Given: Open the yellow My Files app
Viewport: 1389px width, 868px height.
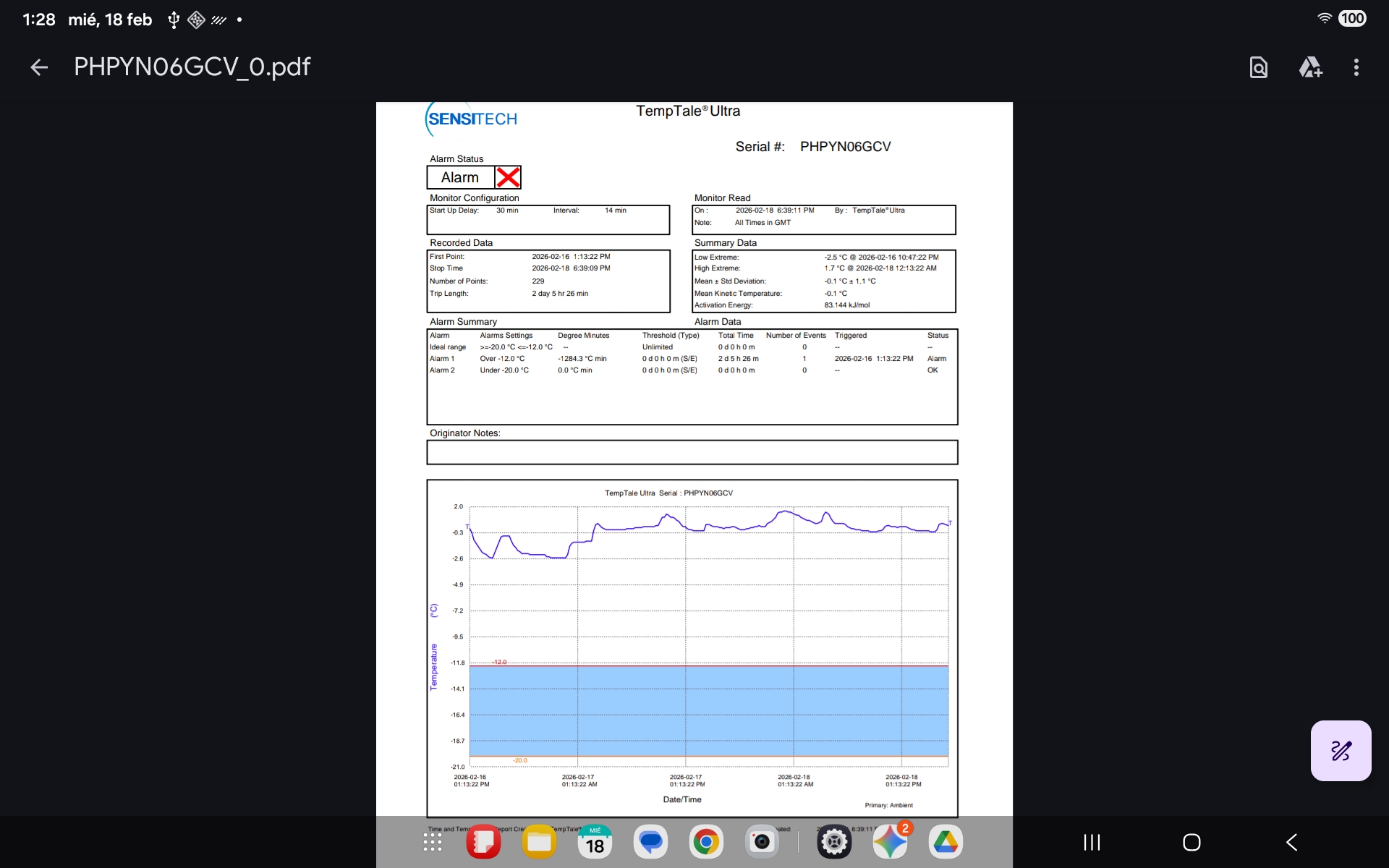Looking at the screenshot, I should click(540, 842).
